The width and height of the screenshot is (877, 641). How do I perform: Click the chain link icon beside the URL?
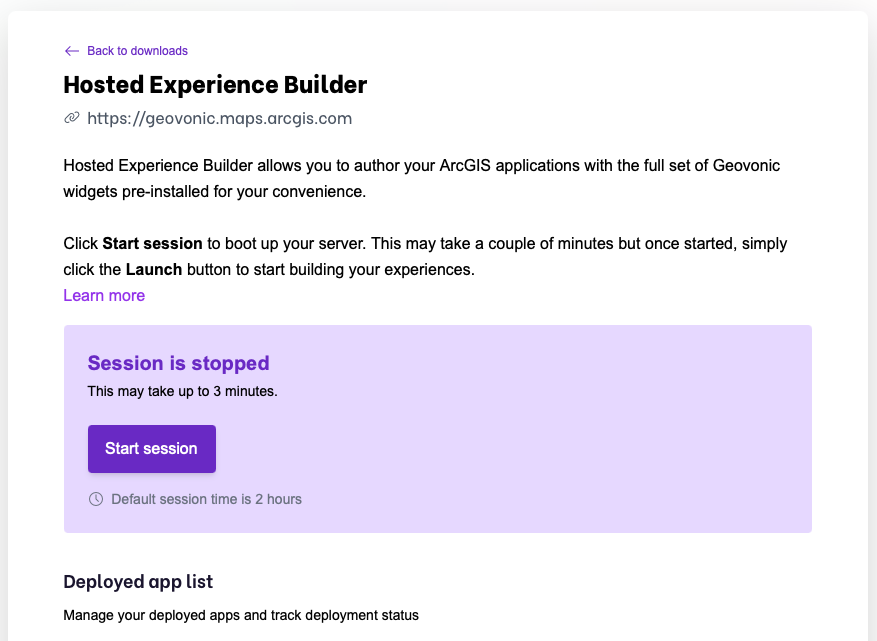tap(72, 118)
